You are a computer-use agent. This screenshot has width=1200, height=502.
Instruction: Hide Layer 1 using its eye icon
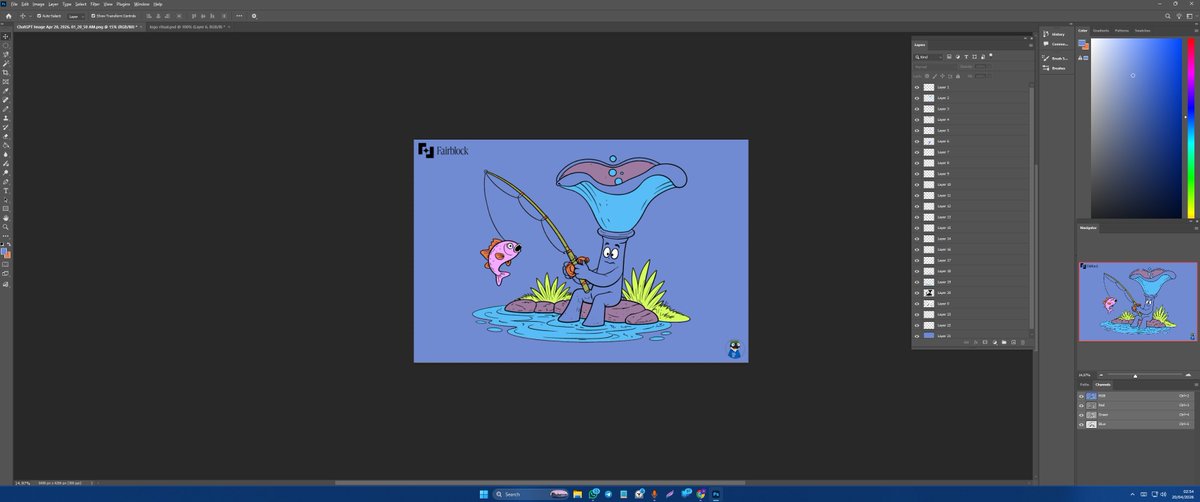coord(917,87)
